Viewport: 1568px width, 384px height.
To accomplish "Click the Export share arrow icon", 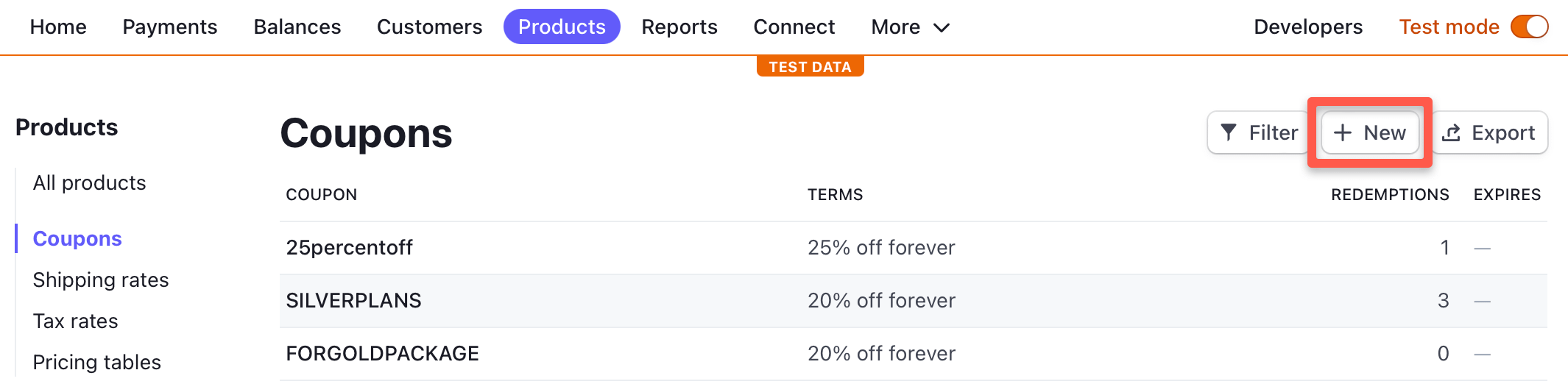I will pos(1451,132).
